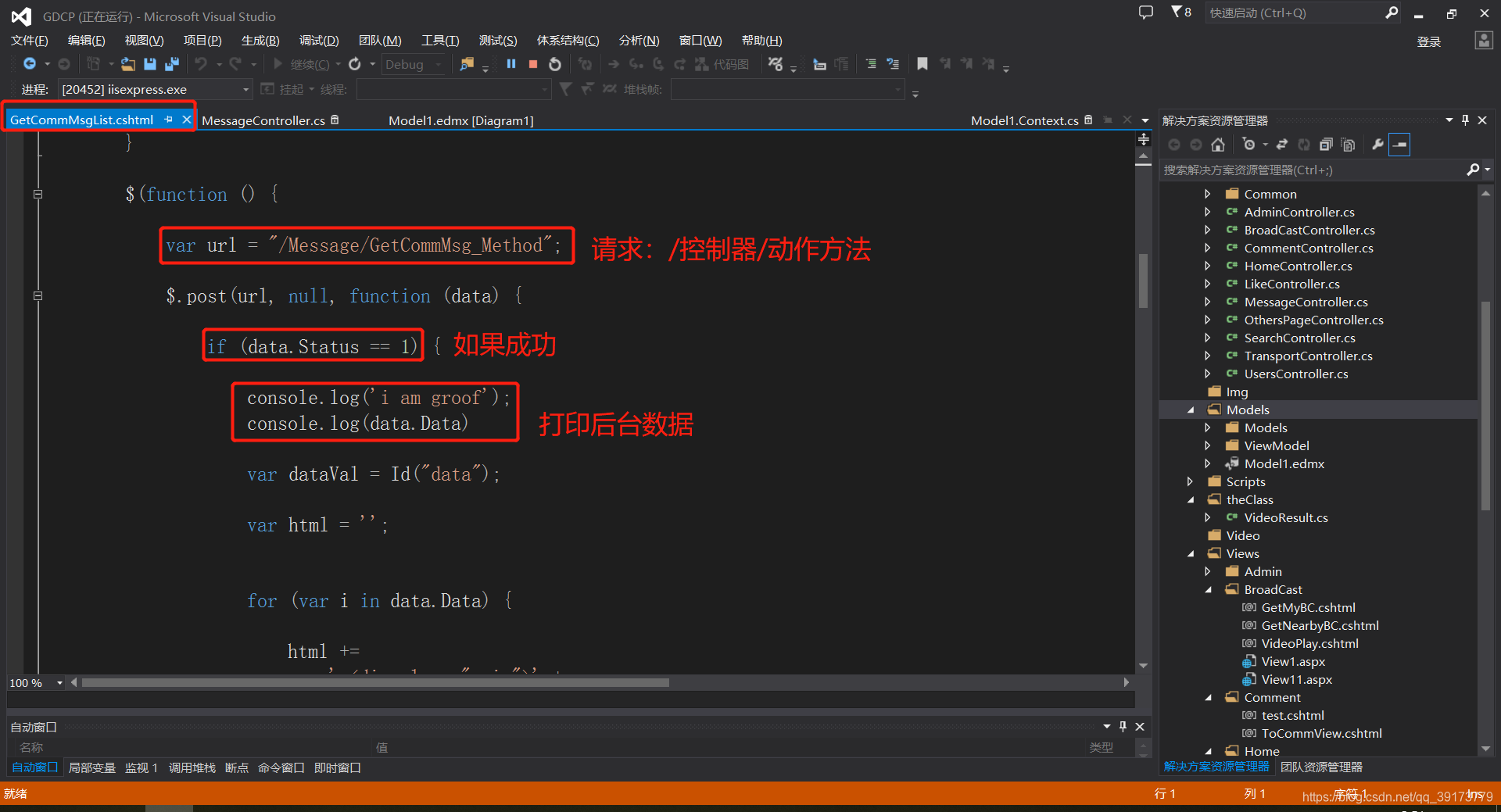The image size is (1501, 812).
Task: Click the Navigate Backward arrow icon
Action: (30, 64)
